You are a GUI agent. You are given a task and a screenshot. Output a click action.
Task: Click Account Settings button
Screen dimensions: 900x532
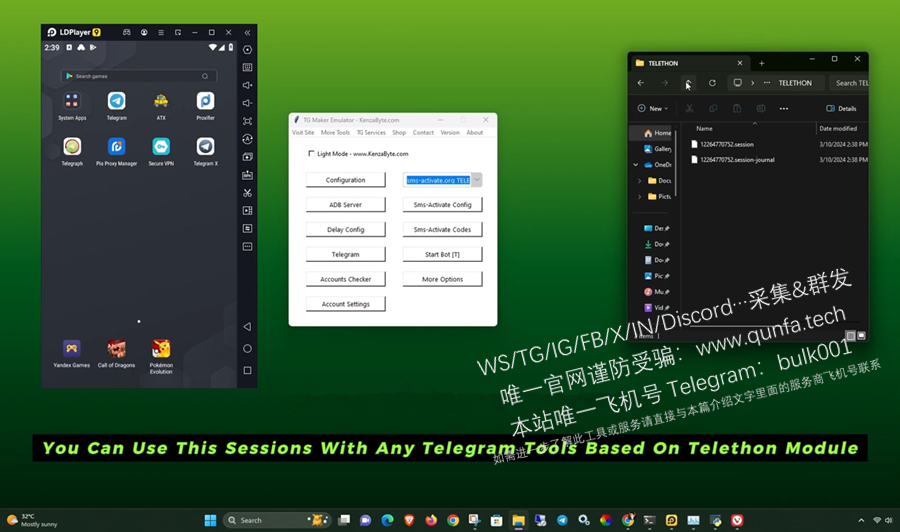pyautogui.click(x=346, y=304)
